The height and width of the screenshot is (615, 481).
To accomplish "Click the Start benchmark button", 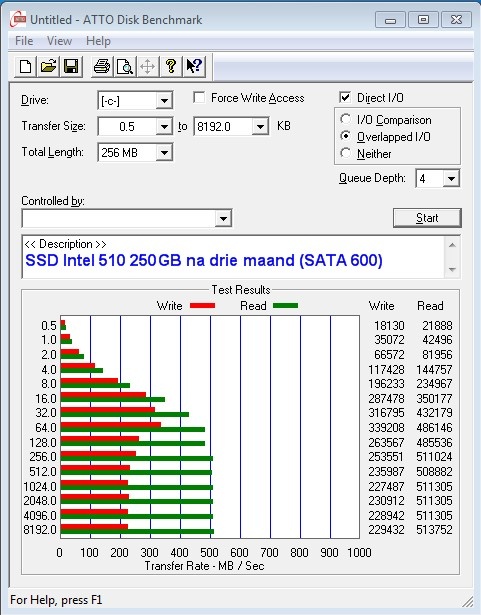I will click(427, 218).
